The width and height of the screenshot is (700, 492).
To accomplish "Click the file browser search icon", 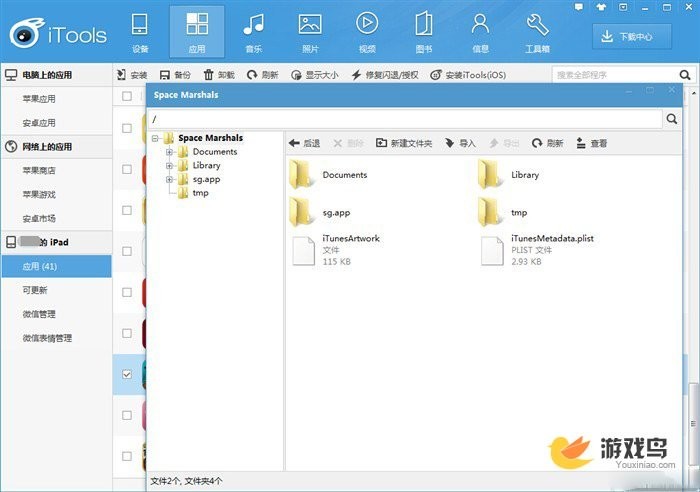I will pyautogui.click(x=671, y=119).
